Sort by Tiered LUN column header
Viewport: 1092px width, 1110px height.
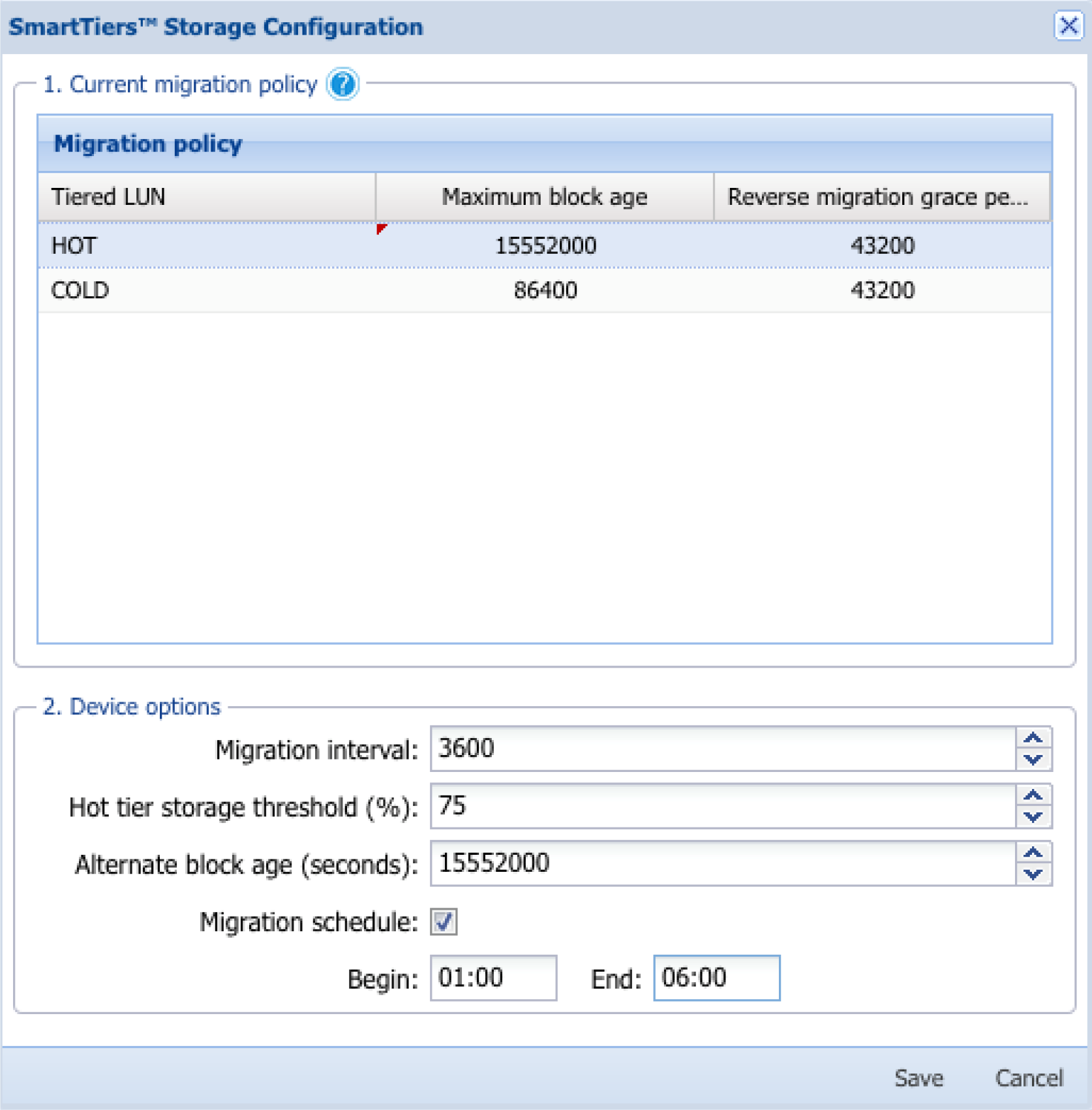tap(206, 196)
